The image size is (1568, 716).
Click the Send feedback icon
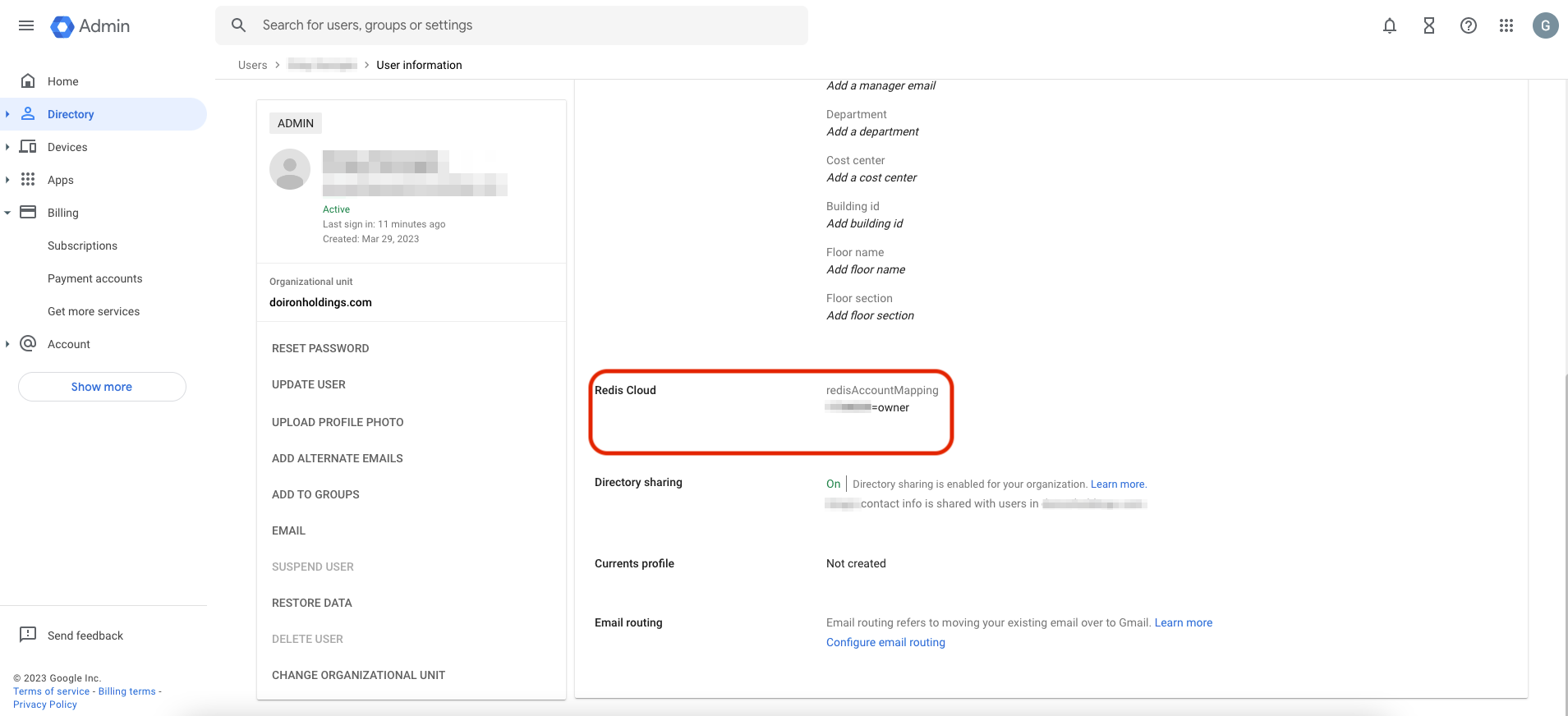[x=28, y=635]
